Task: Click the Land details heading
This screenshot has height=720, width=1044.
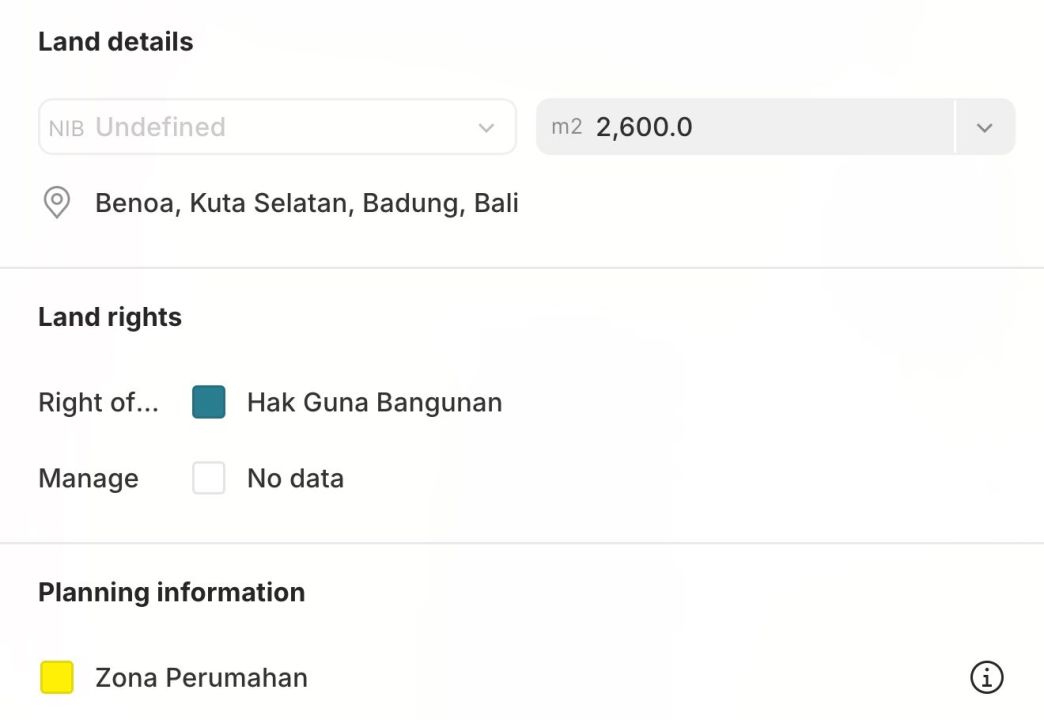Action: (x=115, y=42)
